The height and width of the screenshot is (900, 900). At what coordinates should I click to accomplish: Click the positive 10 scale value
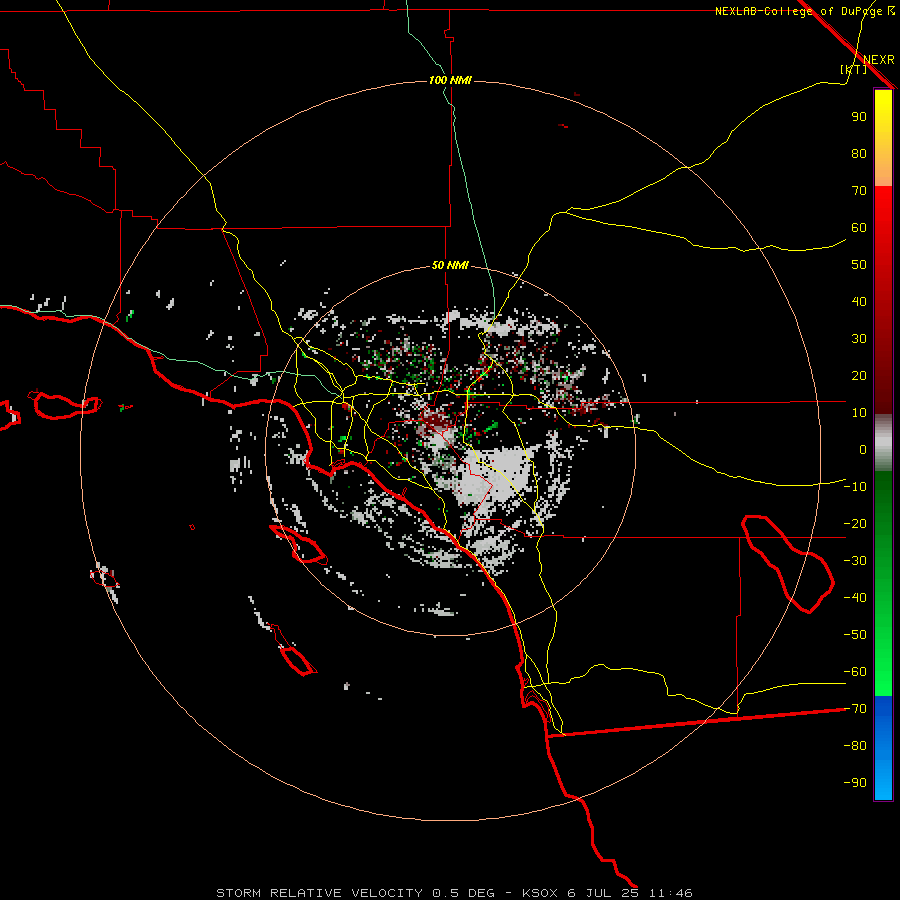click(x=859, y=413)
